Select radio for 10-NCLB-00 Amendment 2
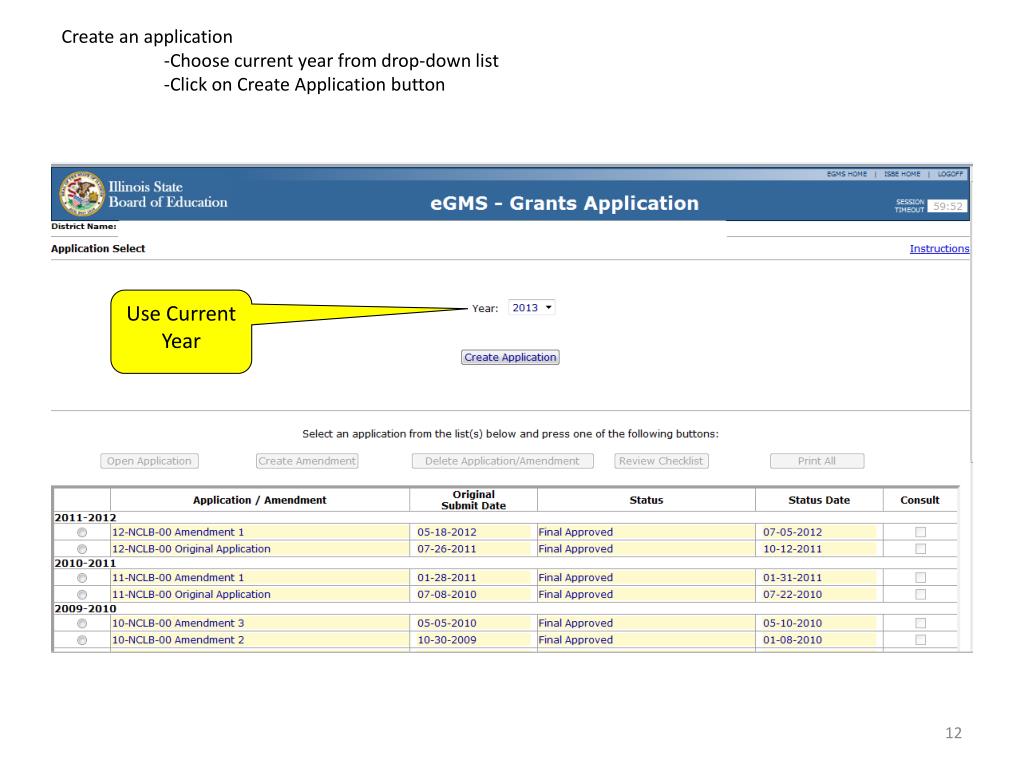The height and width of the screenshot is (768, 1024). tap(82, 641)
